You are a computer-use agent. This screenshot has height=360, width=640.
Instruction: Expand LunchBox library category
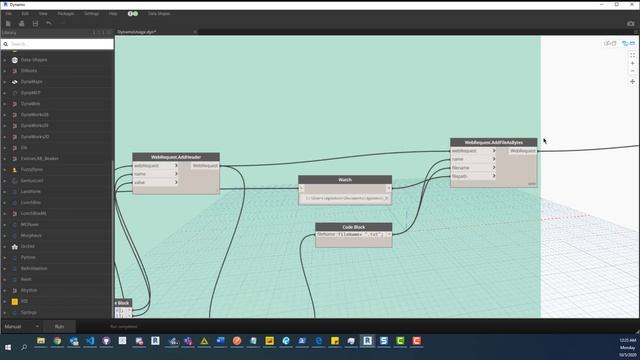click(x=4, y=203)
